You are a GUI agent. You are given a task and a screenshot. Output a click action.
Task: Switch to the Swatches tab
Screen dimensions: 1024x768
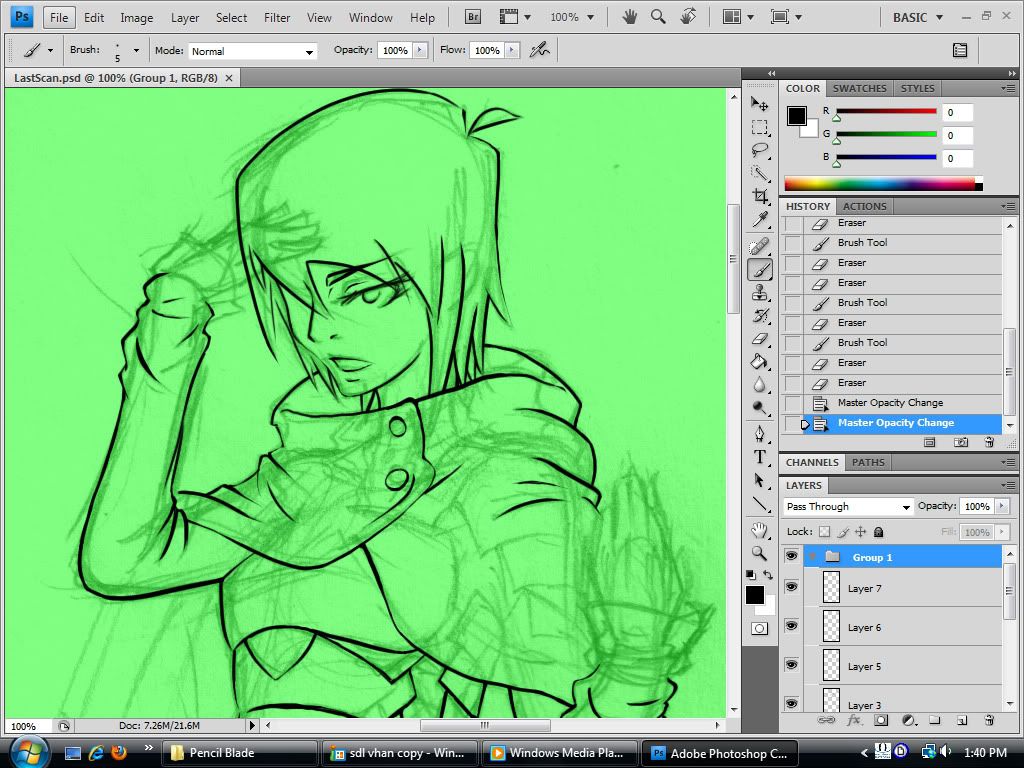[x=859, y=88]
